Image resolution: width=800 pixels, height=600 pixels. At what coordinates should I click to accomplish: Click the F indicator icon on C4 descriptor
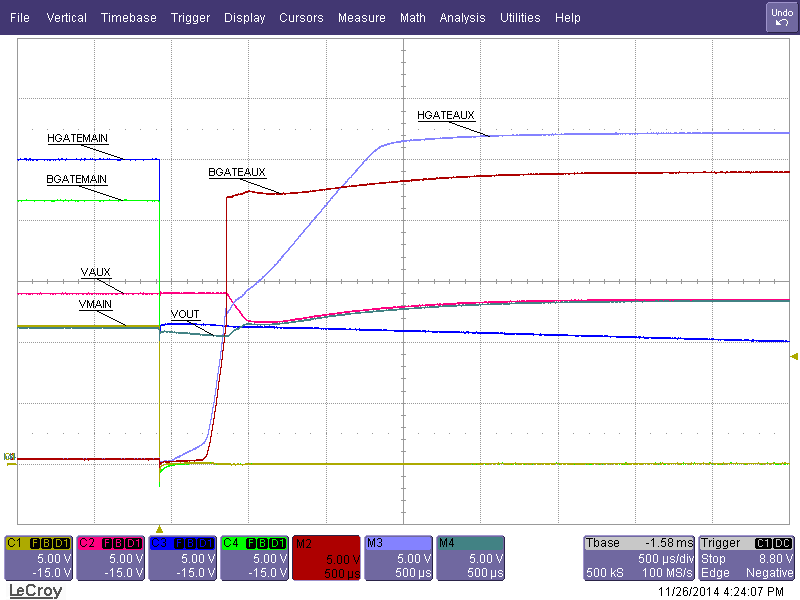click(250, 543)
